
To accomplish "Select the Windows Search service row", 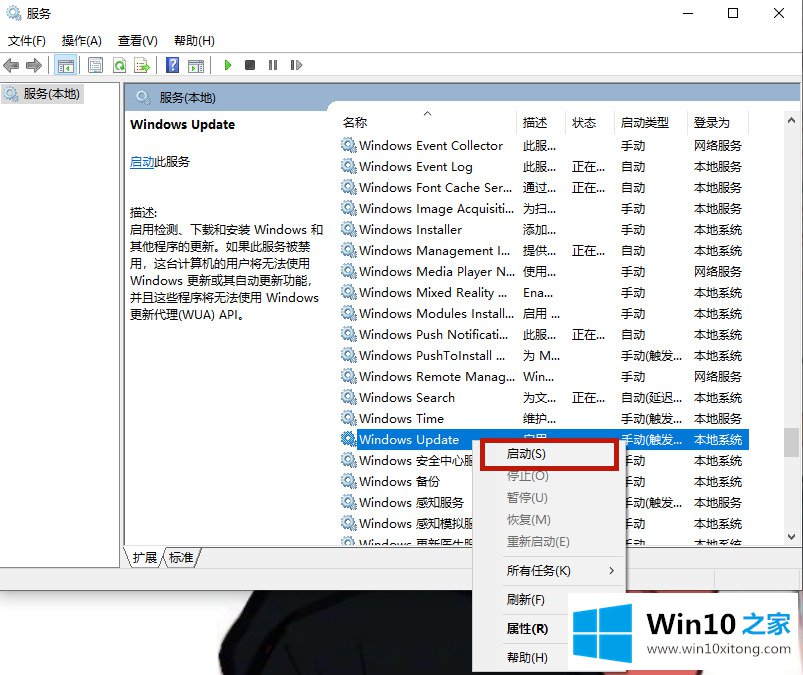I will click(543, 397).
